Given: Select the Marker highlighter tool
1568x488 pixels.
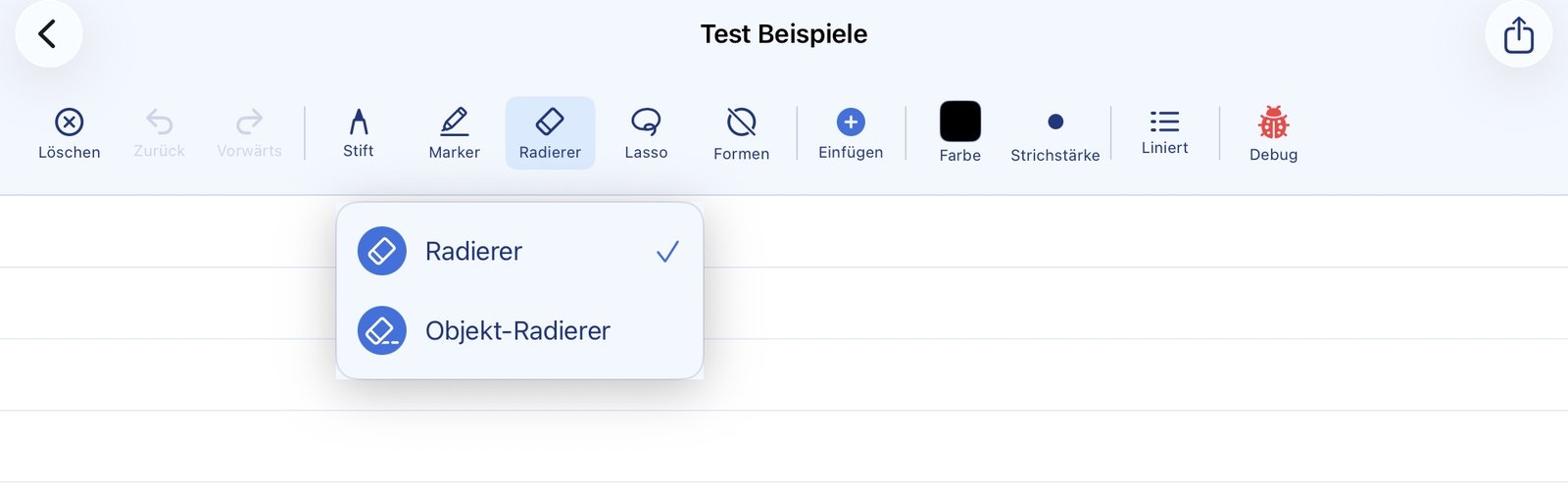Looking at the screenshot, I should click(x=454, y=132).
